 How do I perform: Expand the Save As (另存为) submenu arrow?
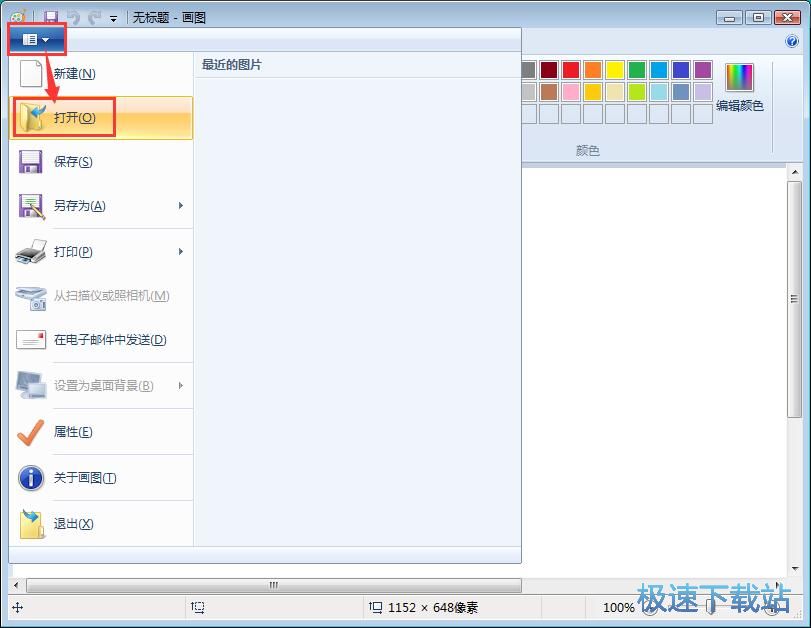tap(181, 205)
